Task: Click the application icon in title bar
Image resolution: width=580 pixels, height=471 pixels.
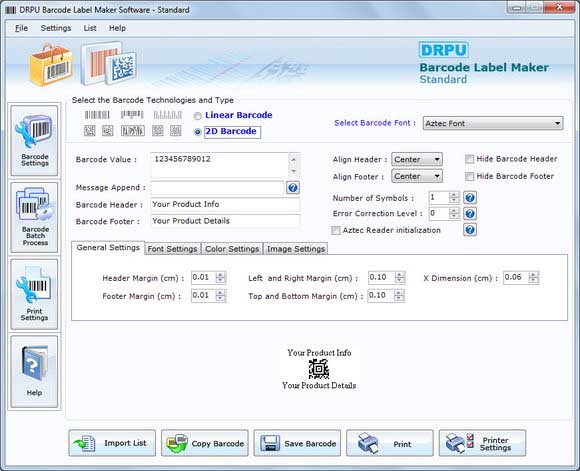Action: (11, 10)
